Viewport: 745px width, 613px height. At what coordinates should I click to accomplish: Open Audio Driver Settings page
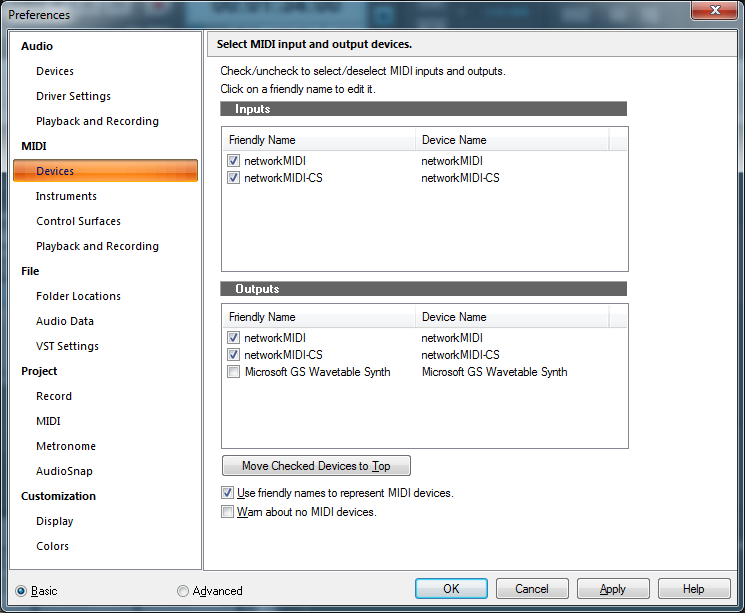tap(73, 96)
